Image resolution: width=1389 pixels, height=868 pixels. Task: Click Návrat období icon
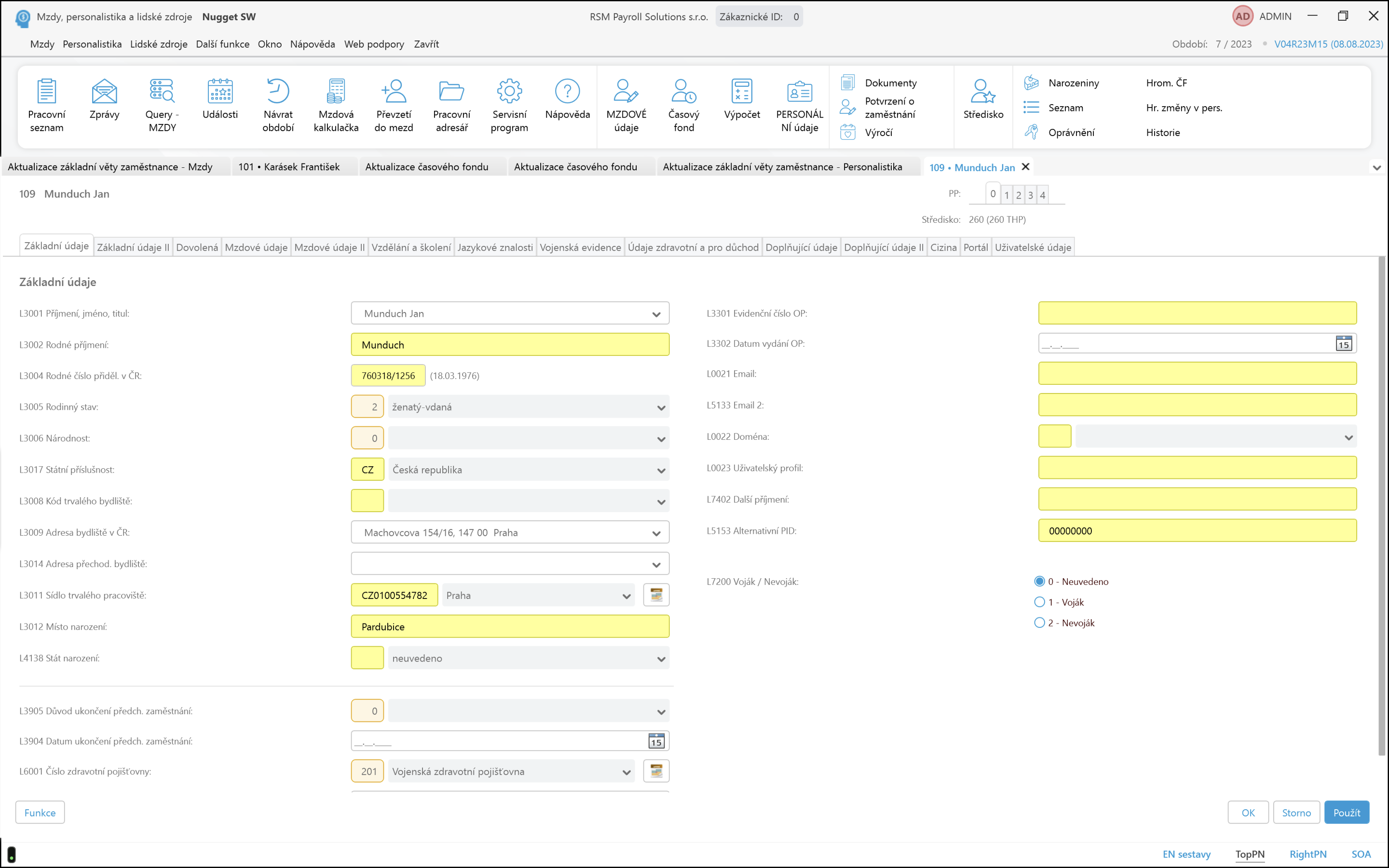pyautogui.click(x=278, y=106)
